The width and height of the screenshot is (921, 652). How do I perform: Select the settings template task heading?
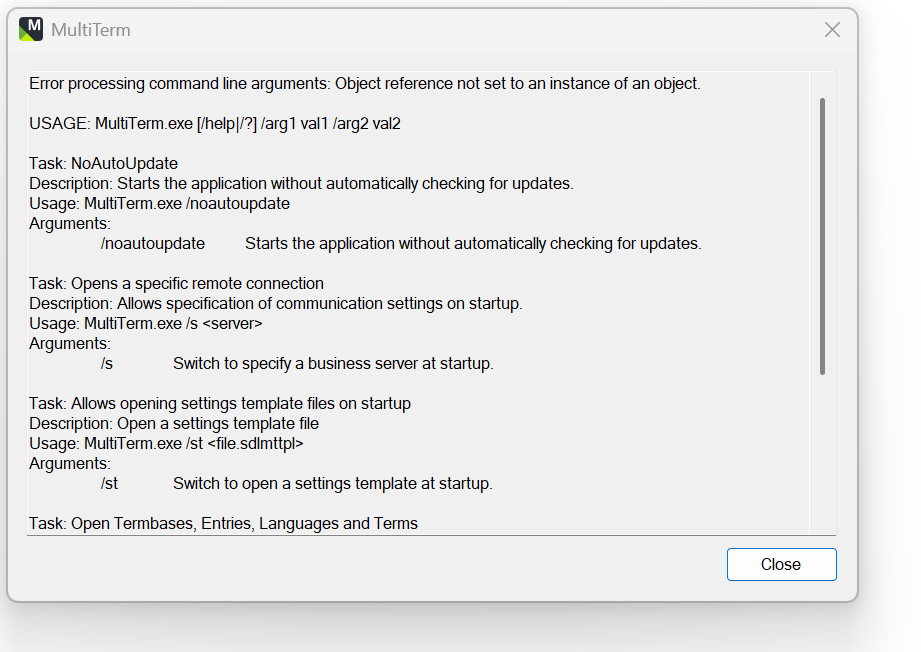pos(220,403)
